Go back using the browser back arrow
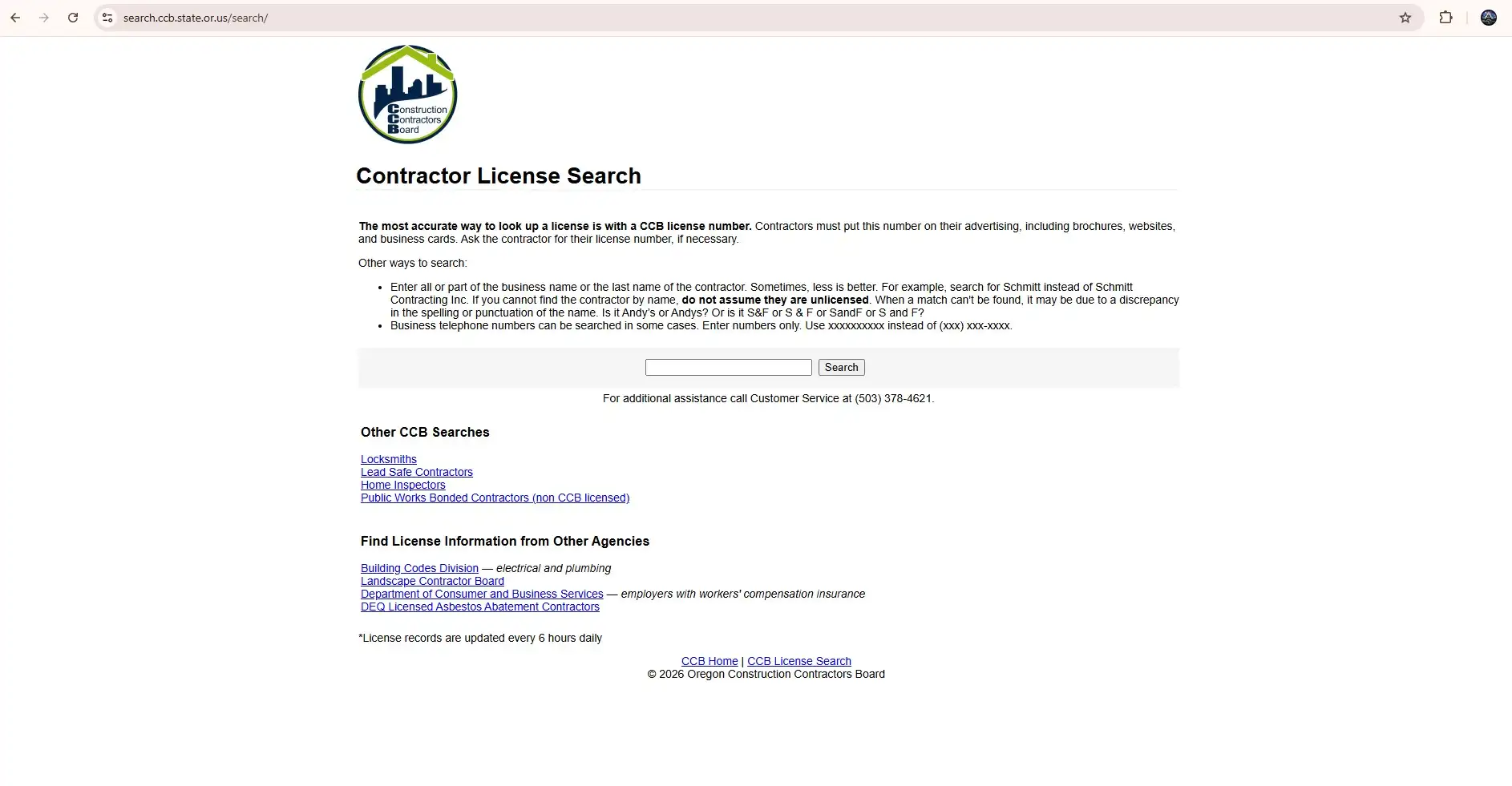 pos(15,18)
